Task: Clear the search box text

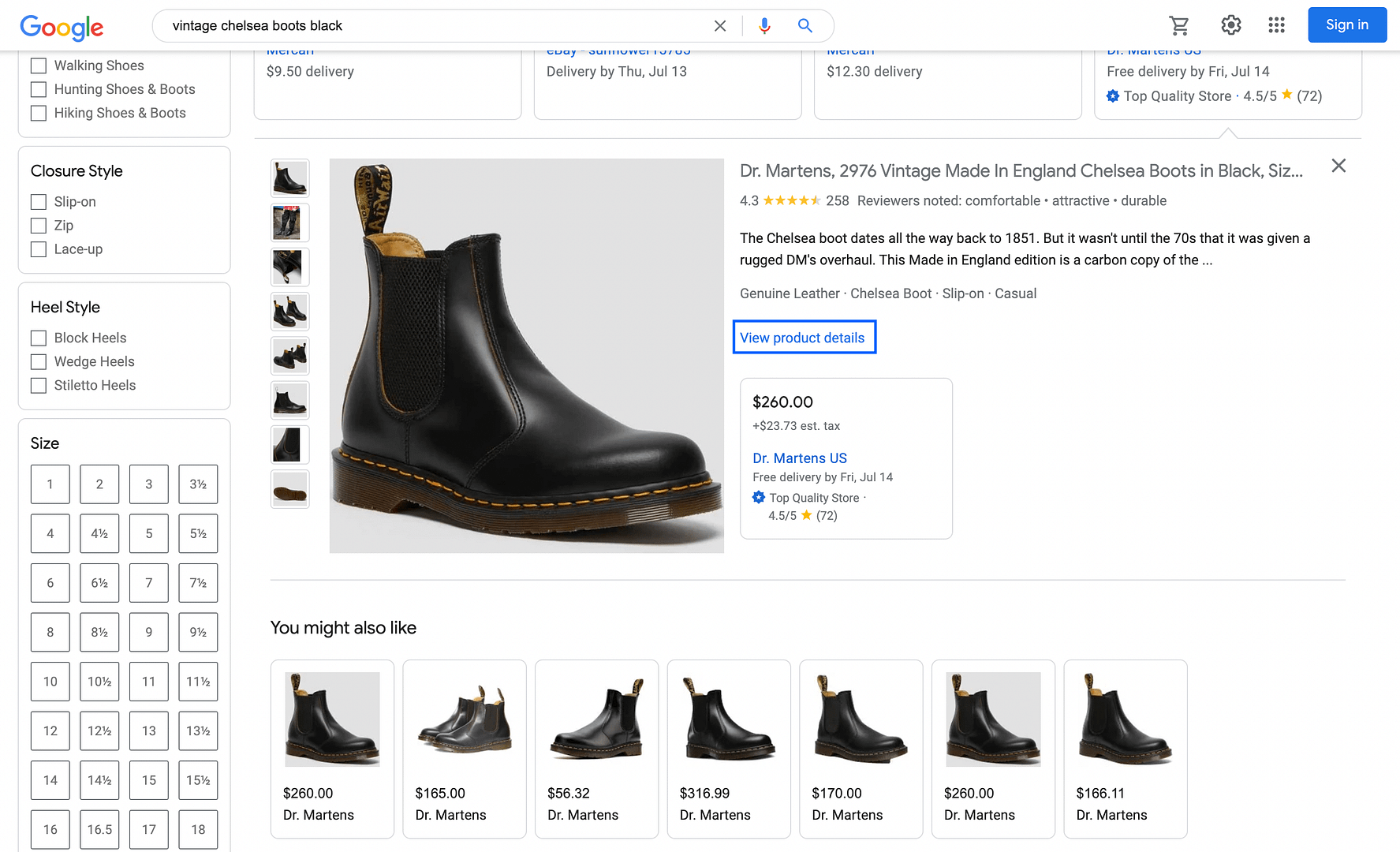Action: pos(719,26)
